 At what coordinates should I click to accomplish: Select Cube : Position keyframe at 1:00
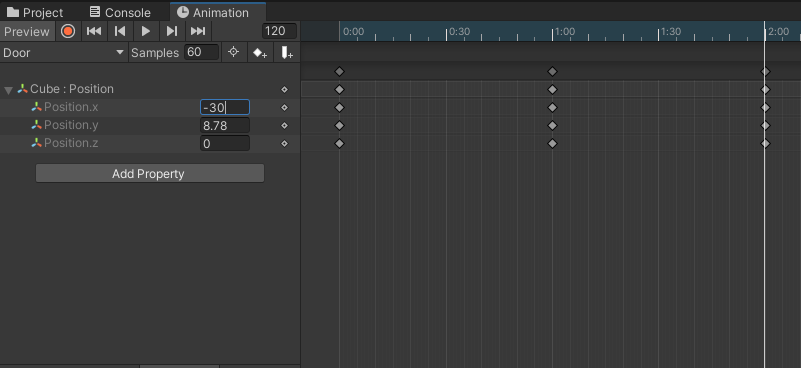(x=552, y=89)
